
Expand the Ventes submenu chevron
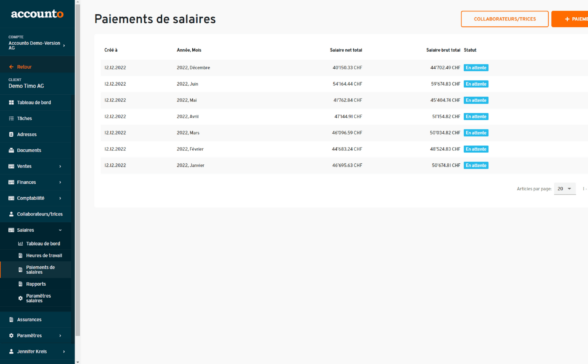(60, 166)
